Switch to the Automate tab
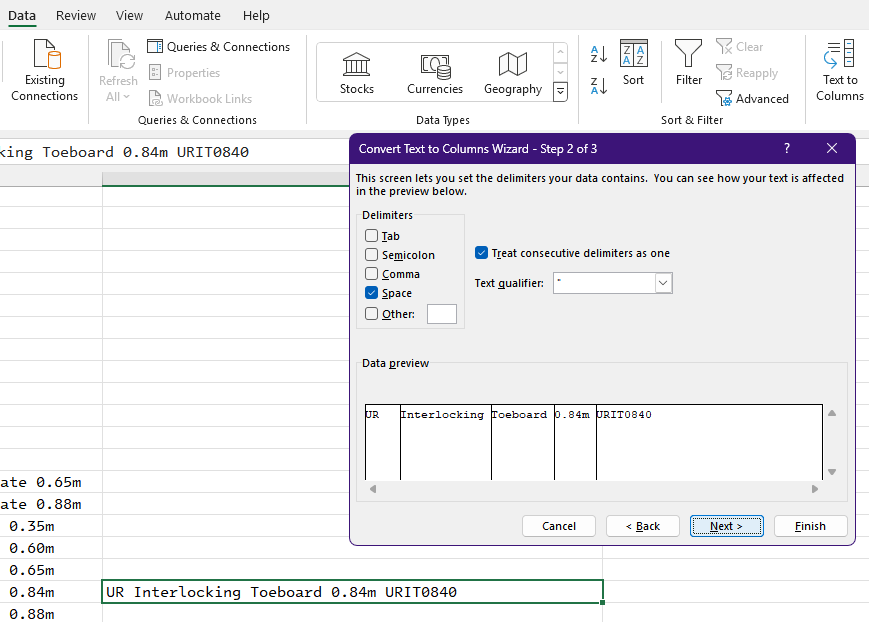The height and width of the screenshot is (622, 869). [x=192, y=16]
